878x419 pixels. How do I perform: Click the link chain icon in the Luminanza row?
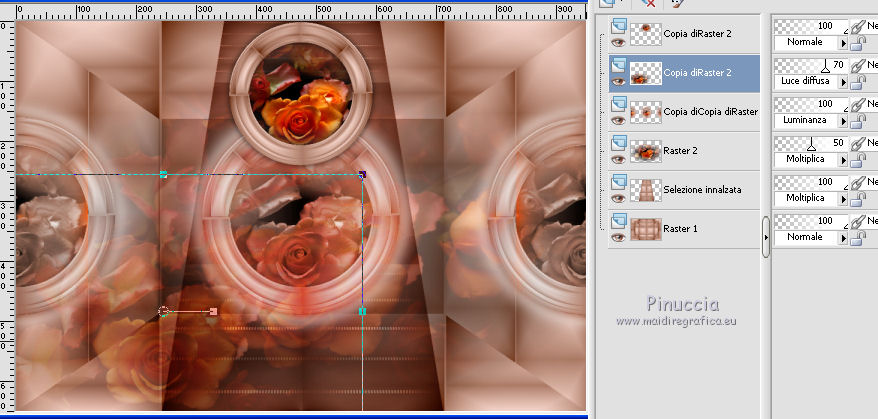[x=857, y=105]
